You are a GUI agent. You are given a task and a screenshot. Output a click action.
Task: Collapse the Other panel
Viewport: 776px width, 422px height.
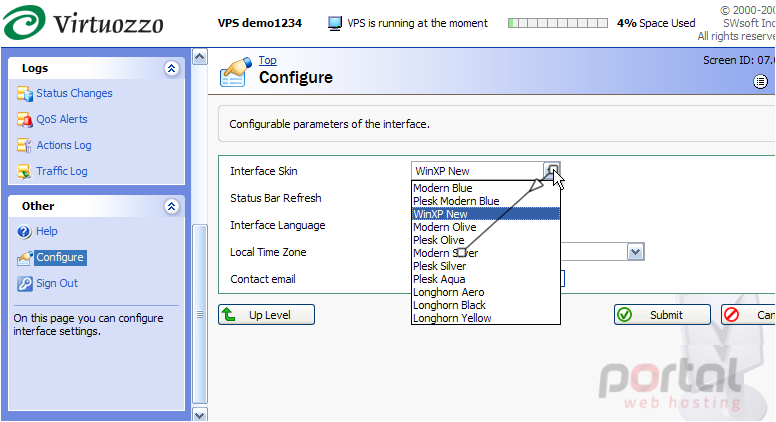pyautogui.click(x=171, y=206)
